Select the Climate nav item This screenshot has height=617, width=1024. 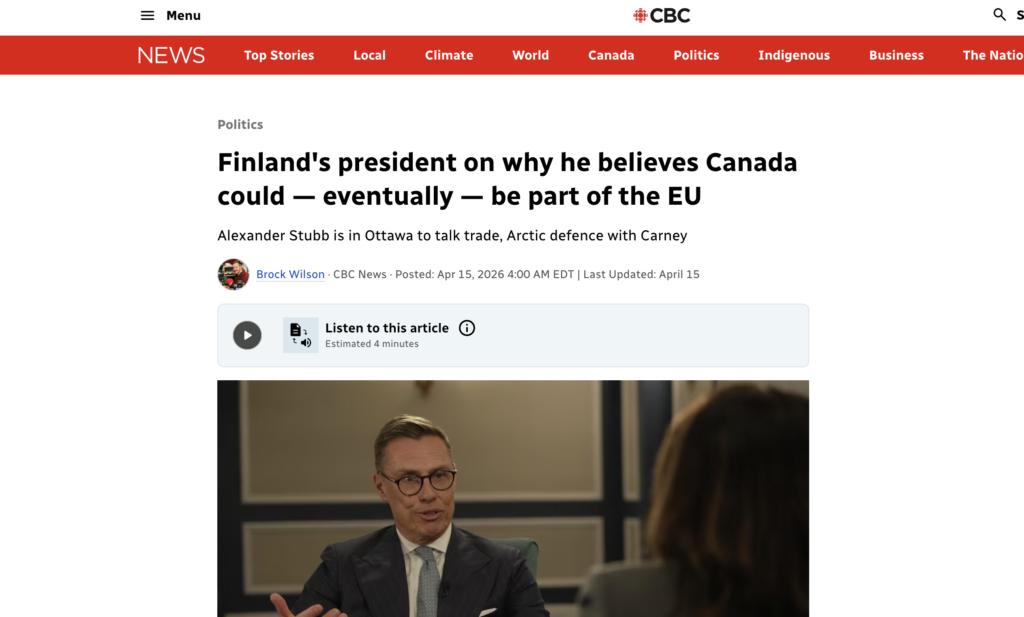pyautogui.click(x=449, y=55)
